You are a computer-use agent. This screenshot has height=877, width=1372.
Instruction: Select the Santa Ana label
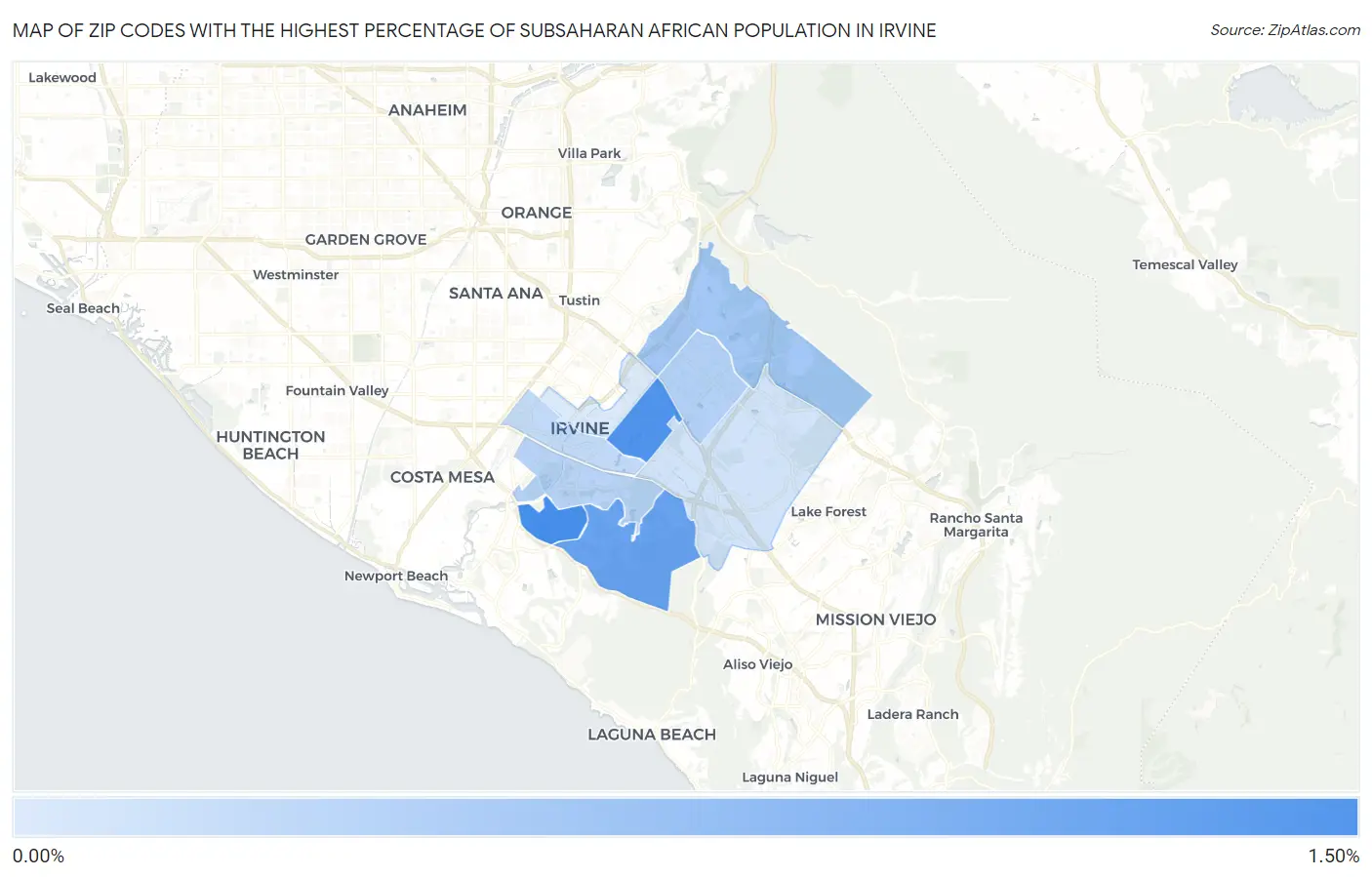496,293
